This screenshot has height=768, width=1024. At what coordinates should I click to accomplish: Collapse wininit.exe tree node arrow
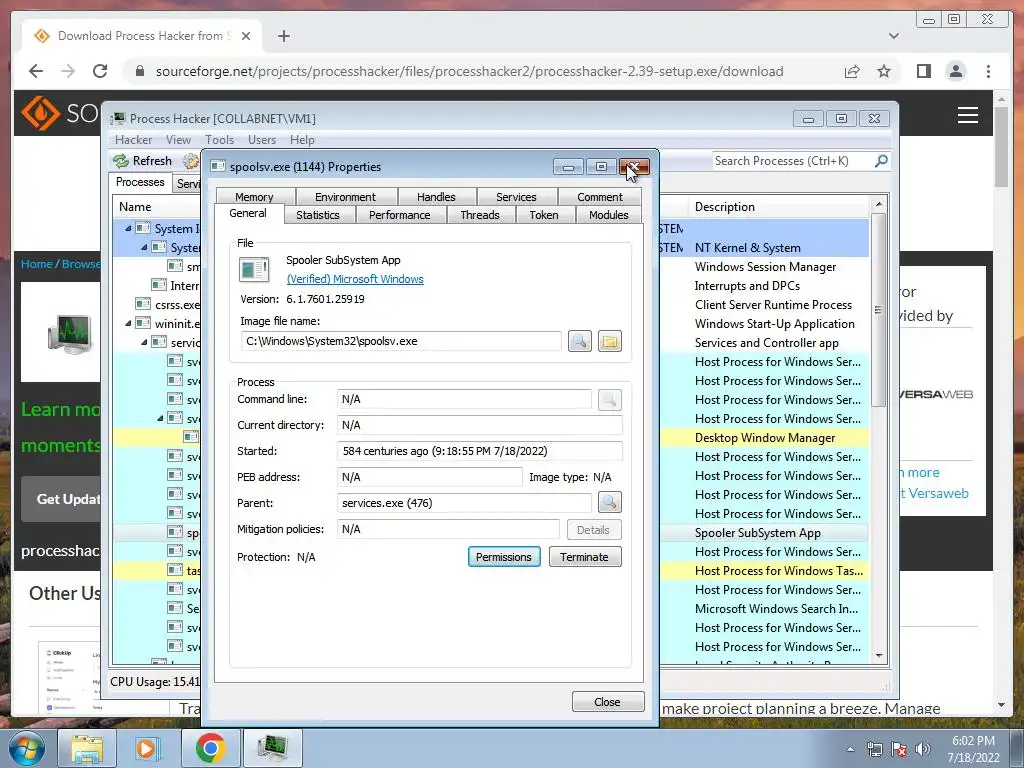click(x=128, y=323)
